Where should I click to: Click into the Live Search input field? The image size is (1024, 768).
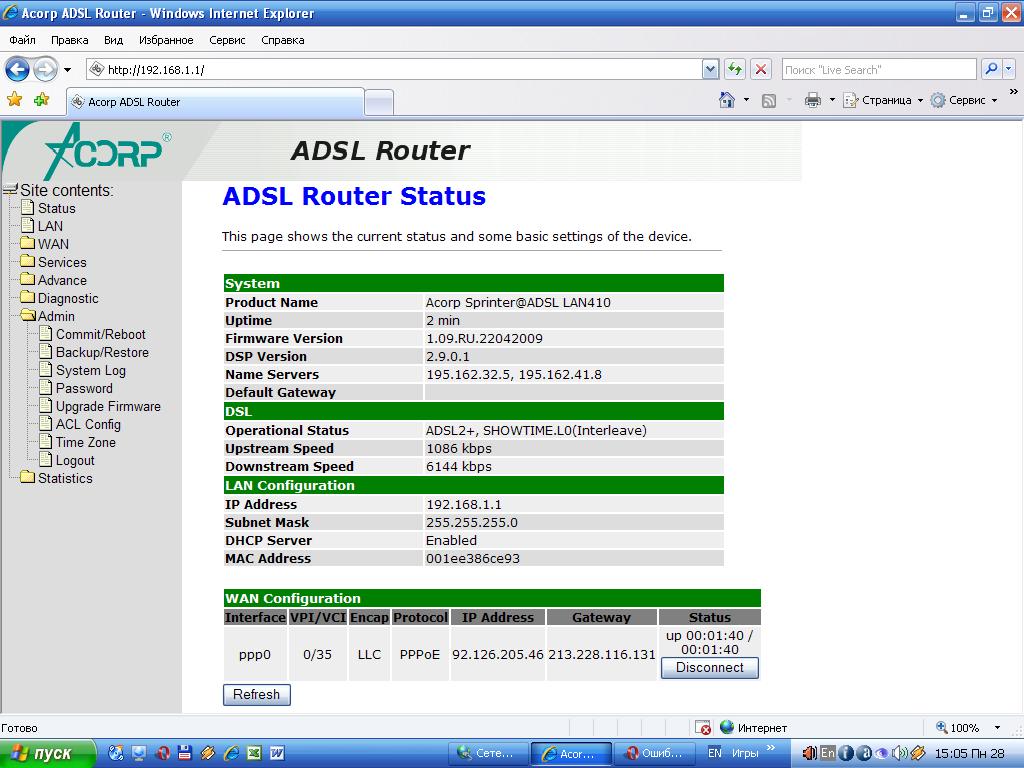coord(878,69)
